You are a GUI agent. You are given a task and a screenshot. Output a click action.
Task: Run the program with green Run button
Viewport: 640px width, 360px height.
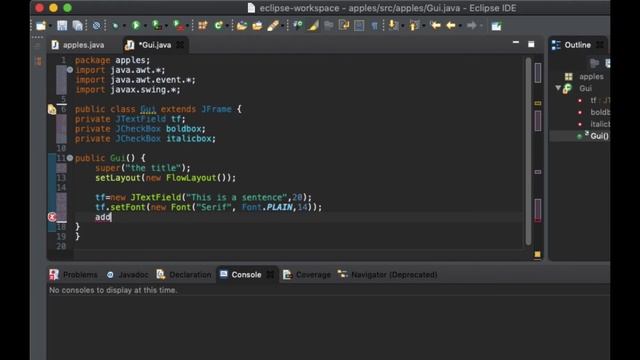(x=136, y=26)
